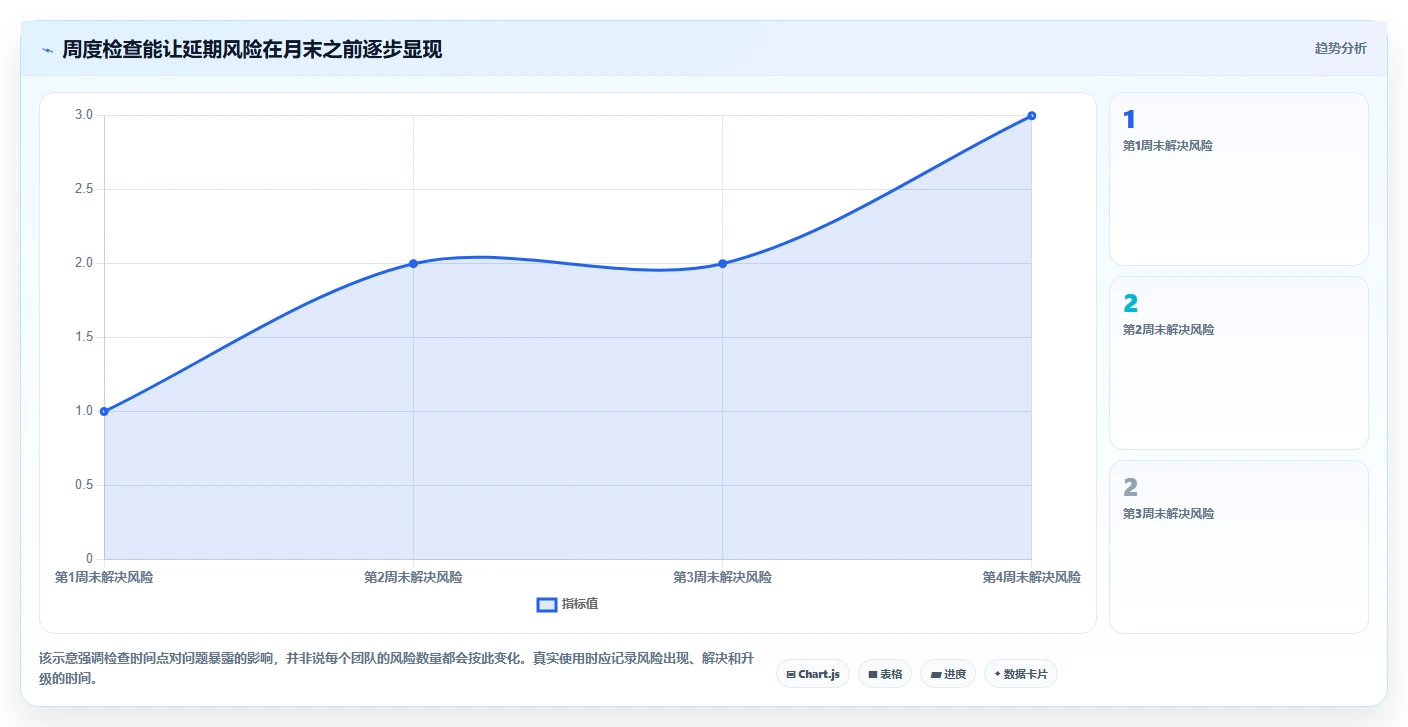The image size is (1408, 727).
Task: Click the x-axis label 第4周未解决风险
Action: (x=1031, y=577)
